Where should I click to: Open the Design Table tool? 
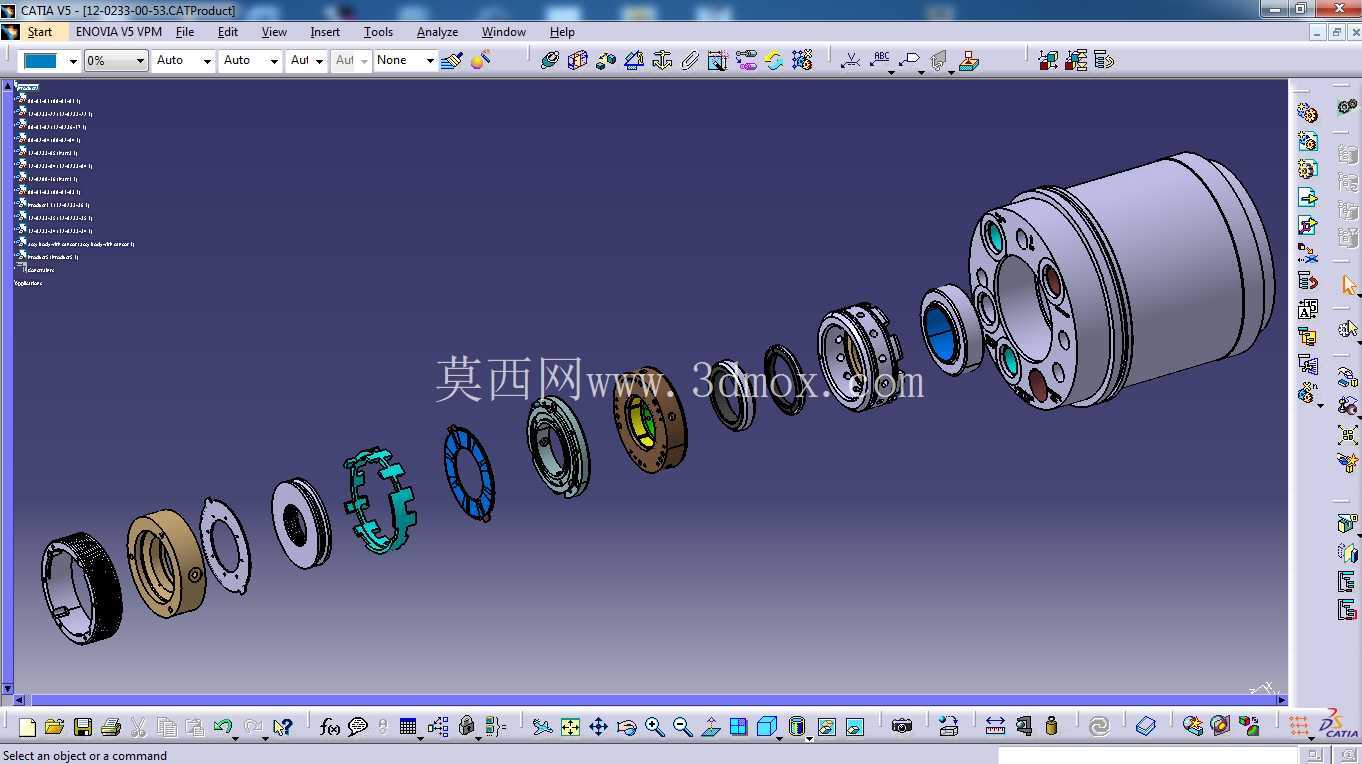(408, 727)
